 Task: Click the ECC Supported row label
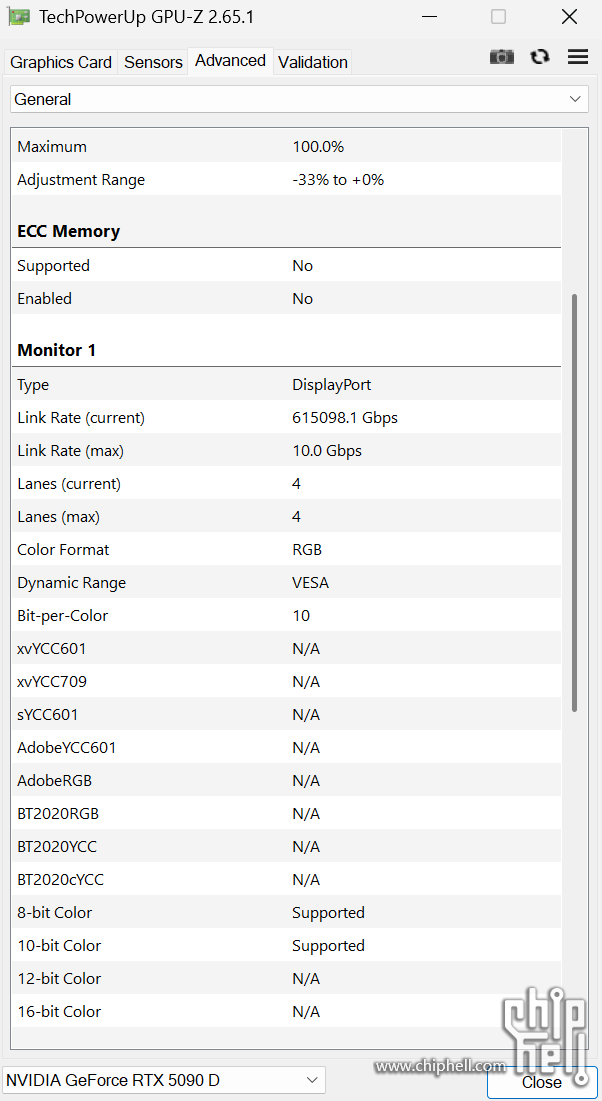pyautogui.click(x=53, y=265)
